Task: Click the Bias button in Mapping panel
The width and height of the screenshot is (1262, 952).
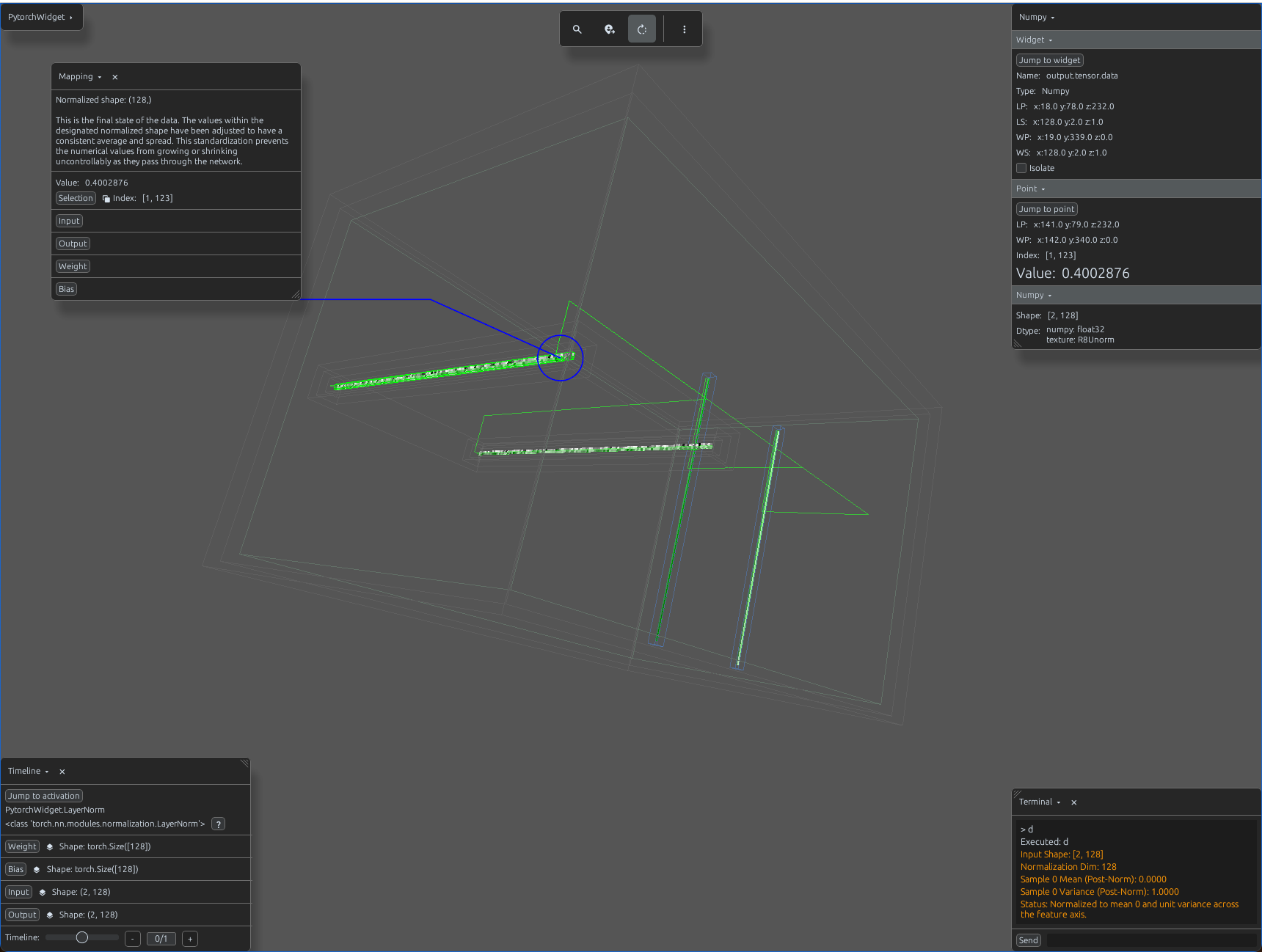Action: tap(66, 289)
